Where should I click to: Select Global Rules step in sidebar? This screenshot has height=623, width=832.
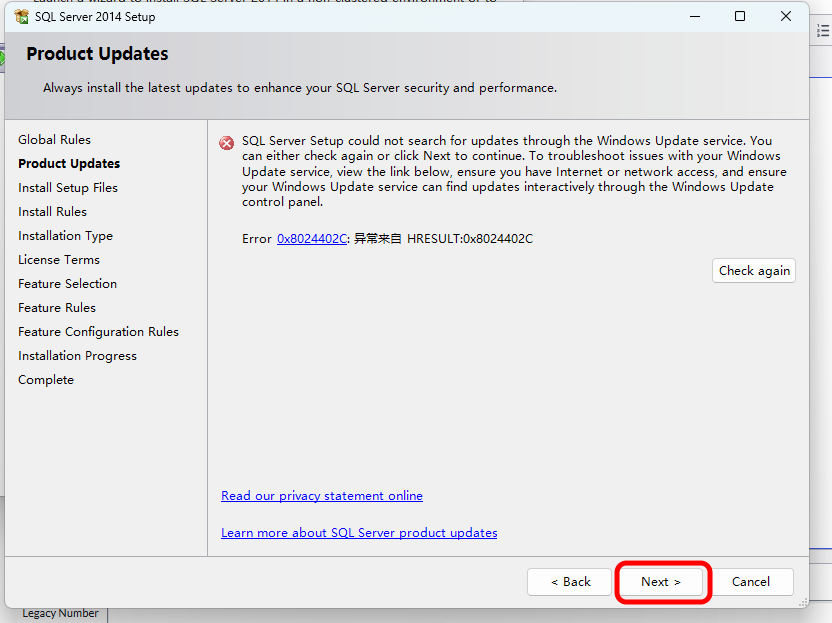pos(54,140)
